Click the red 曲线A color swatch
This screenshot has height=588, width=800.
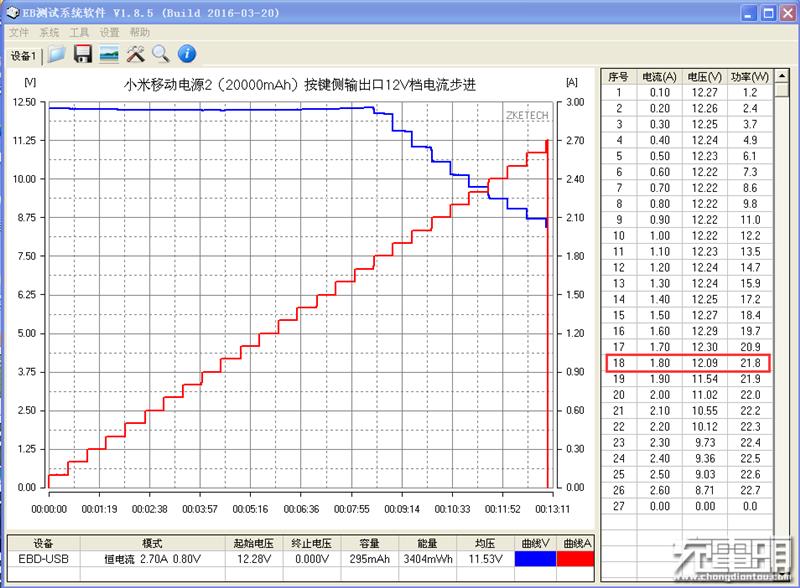point(575,559)
